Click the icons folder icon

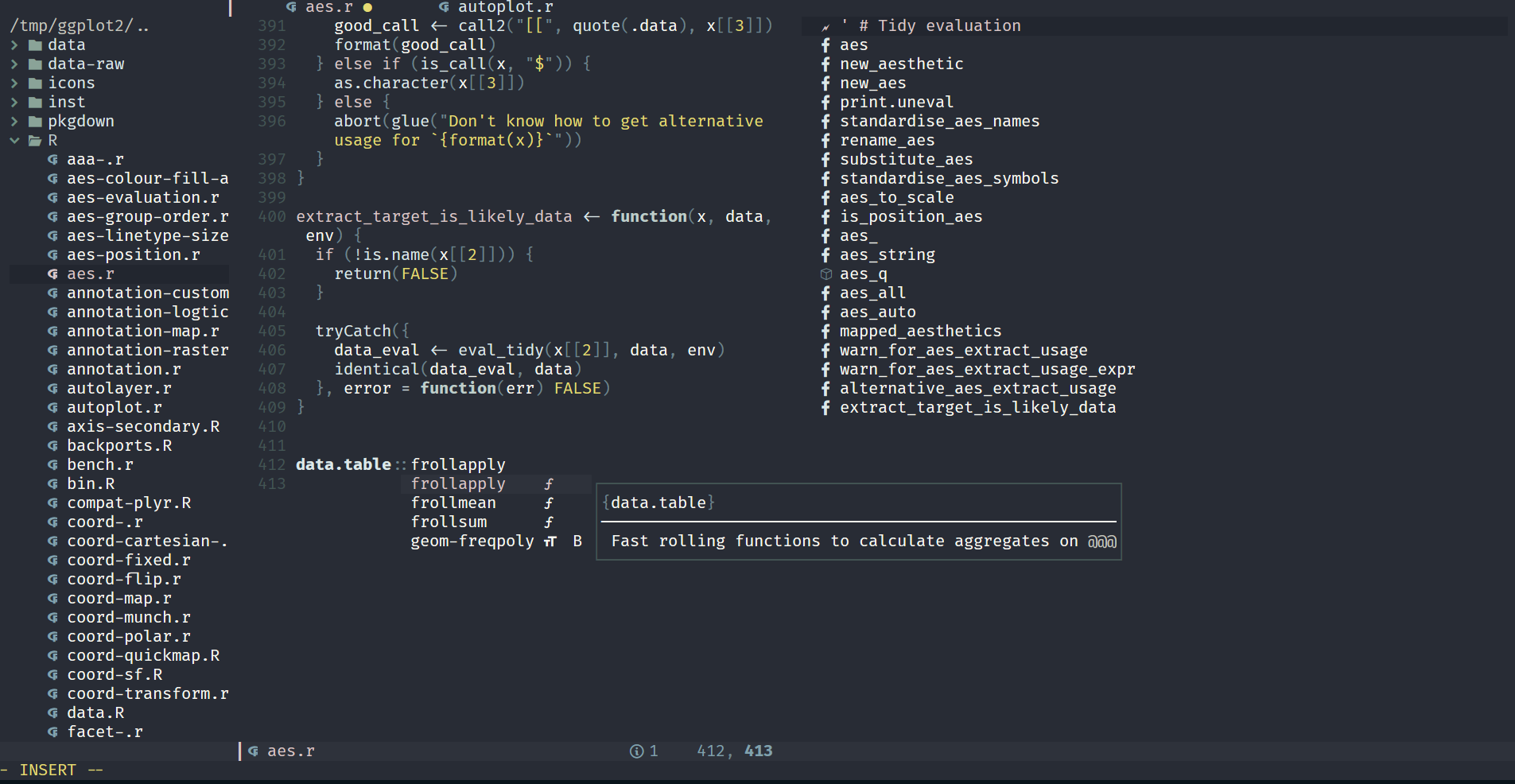(35, 83)
